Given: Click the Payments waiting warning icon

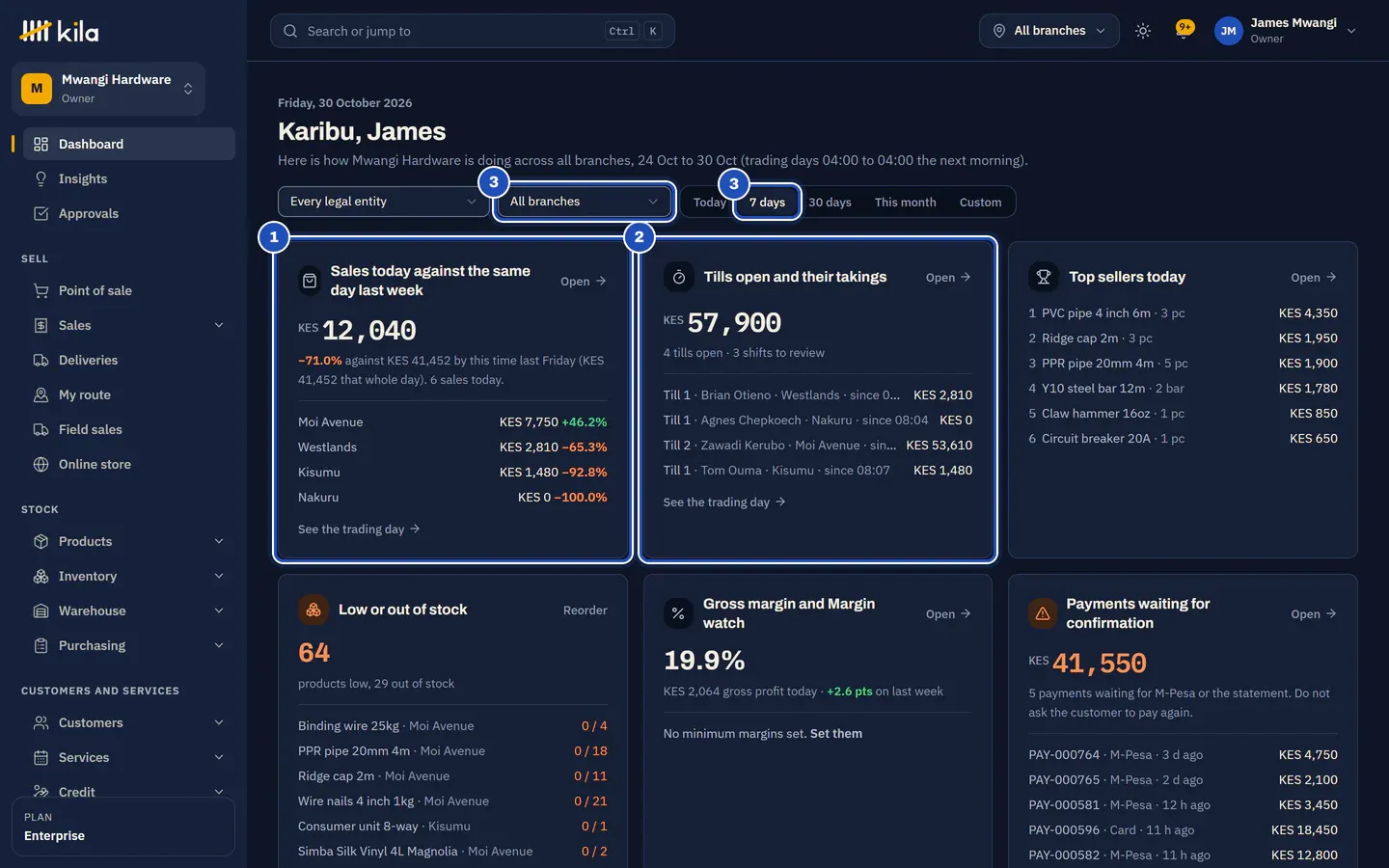Looking at the screenshot, I should (1043, 613).
